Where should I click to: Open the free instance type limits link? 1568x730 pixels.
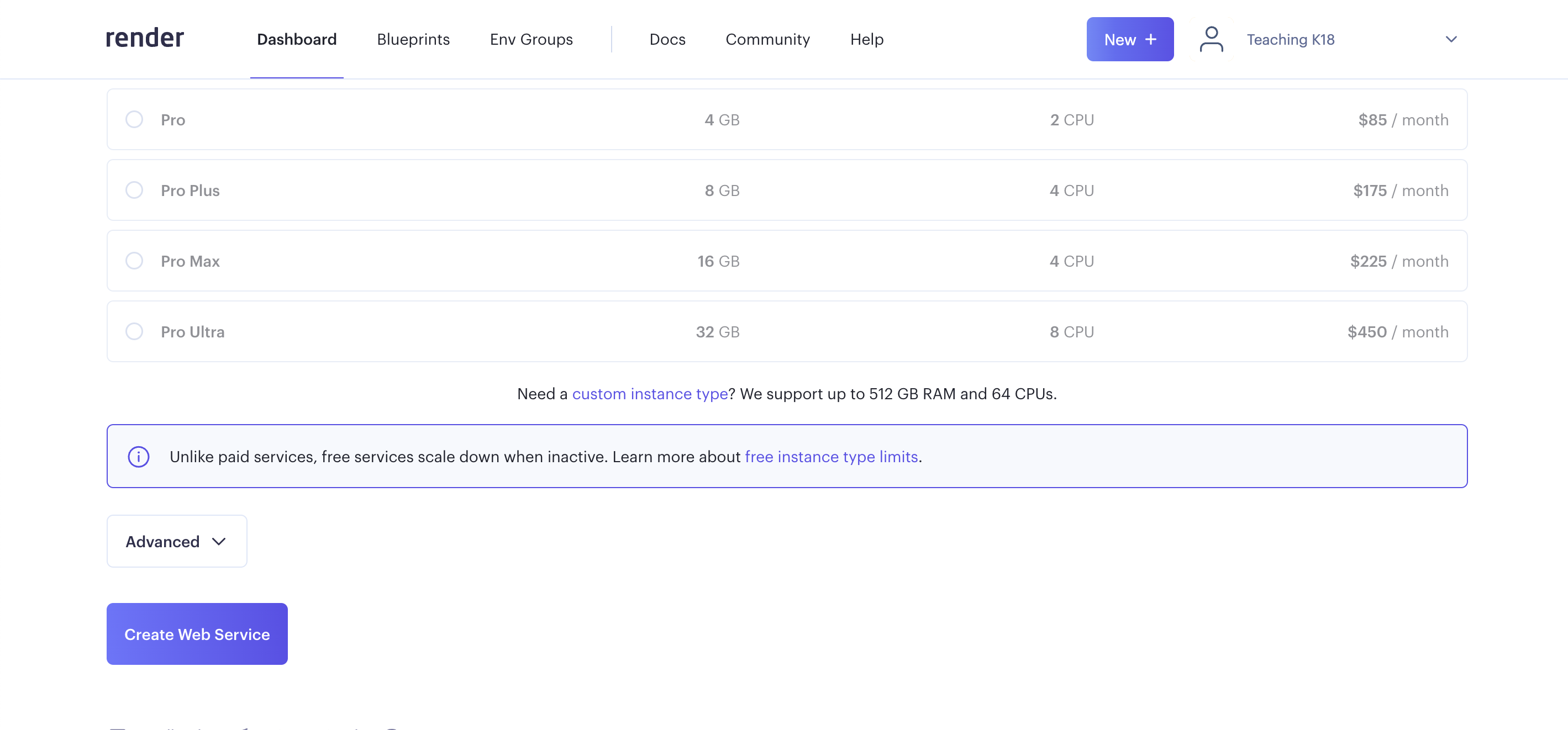click(831, 456)
